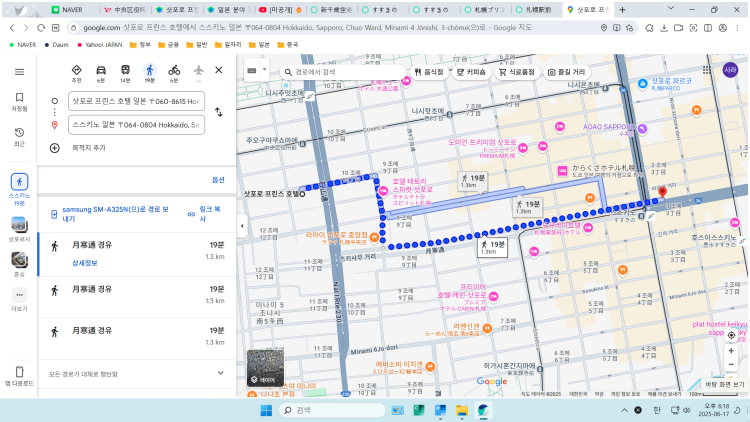Open File Explorer from taskbar
750x422 pixels.
tap(462, 410)
